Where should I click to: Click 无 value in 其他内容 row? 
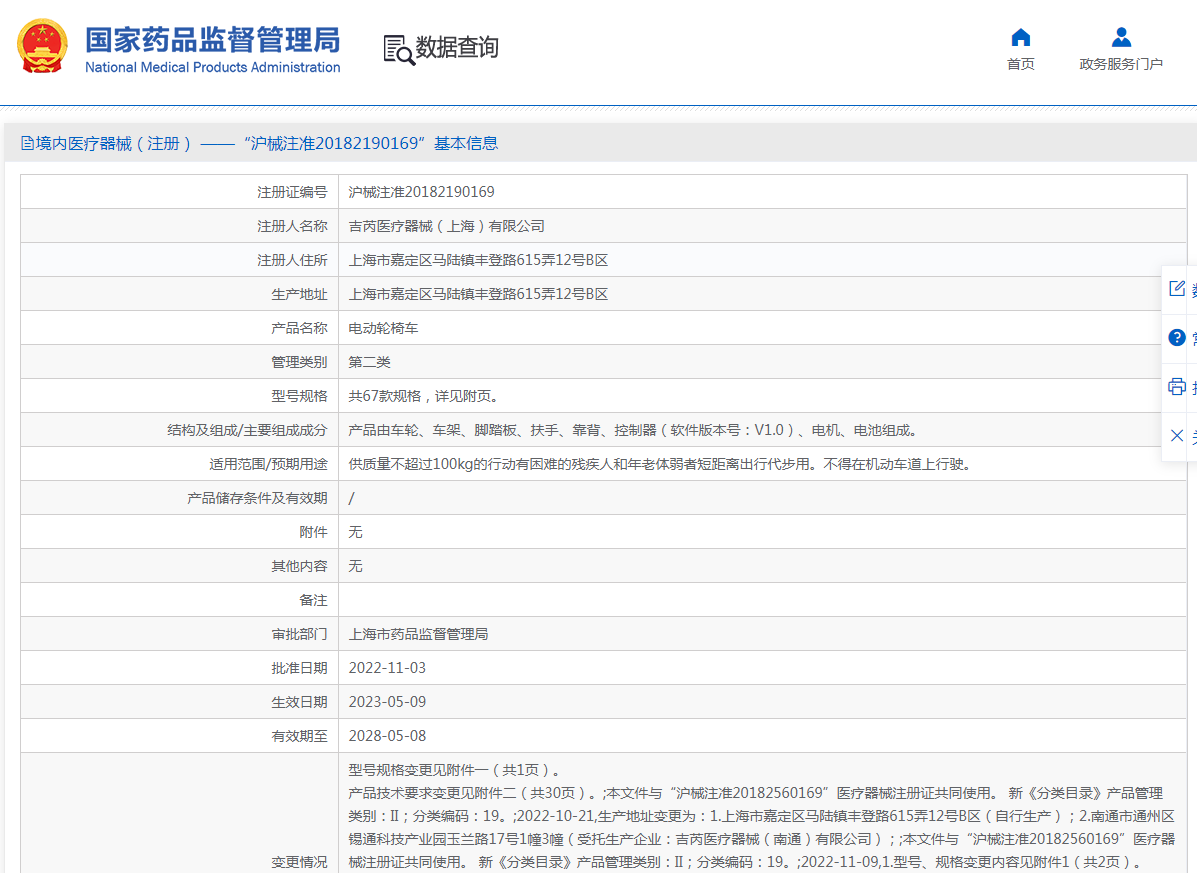point(355,566)
